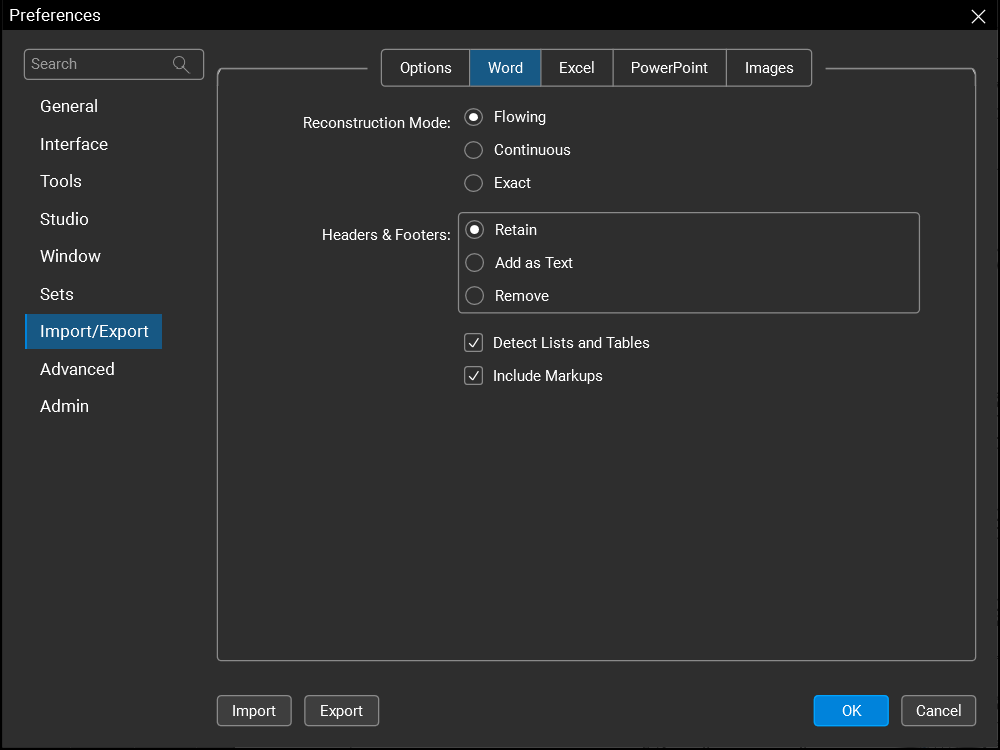The image size is (1000, 750).
Task: Open the Options tab
Action: (426, 68)
